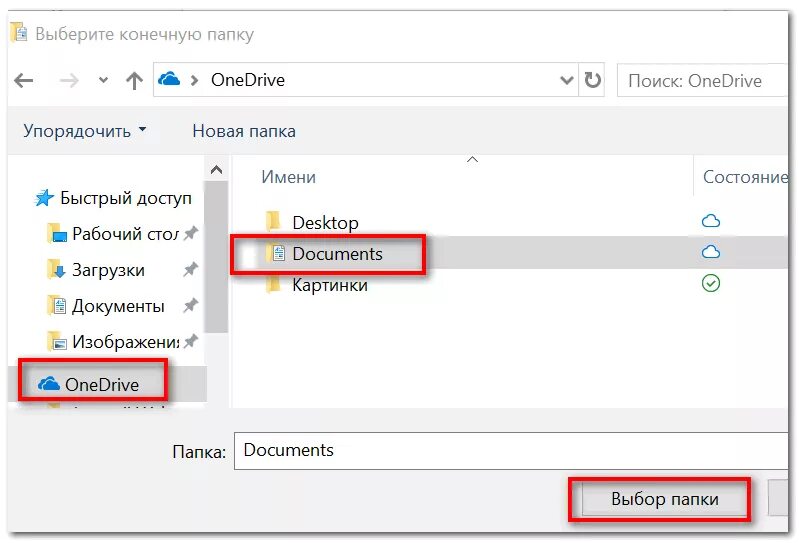The image size is (799, 543).
Task: Click the Desktop folder icon
Action: click(x=274, y=222)
